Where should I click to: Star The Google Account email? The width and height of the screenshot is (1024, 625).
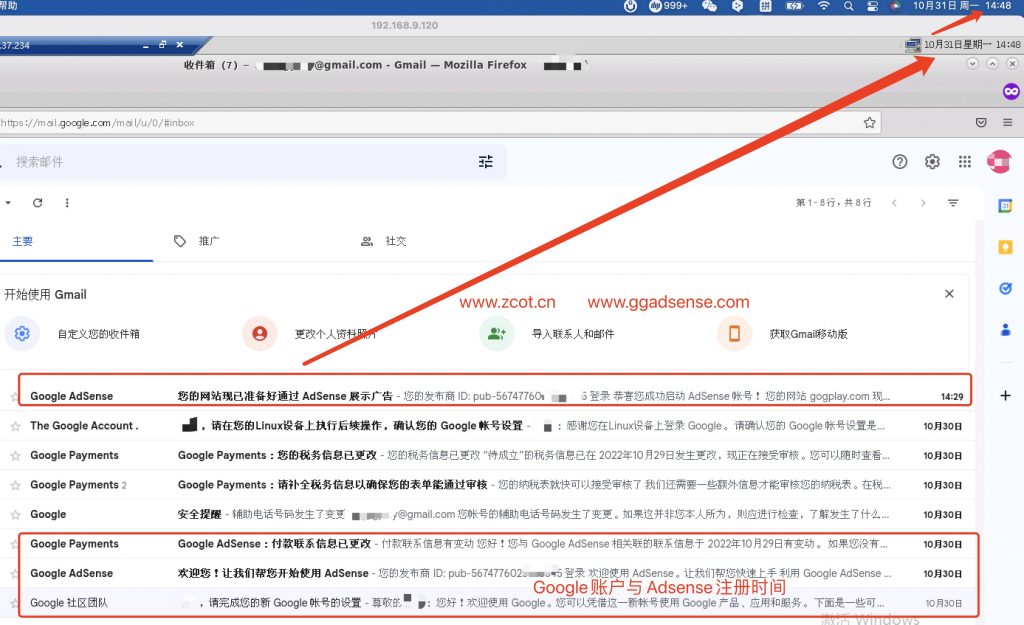tap(15, 426)
